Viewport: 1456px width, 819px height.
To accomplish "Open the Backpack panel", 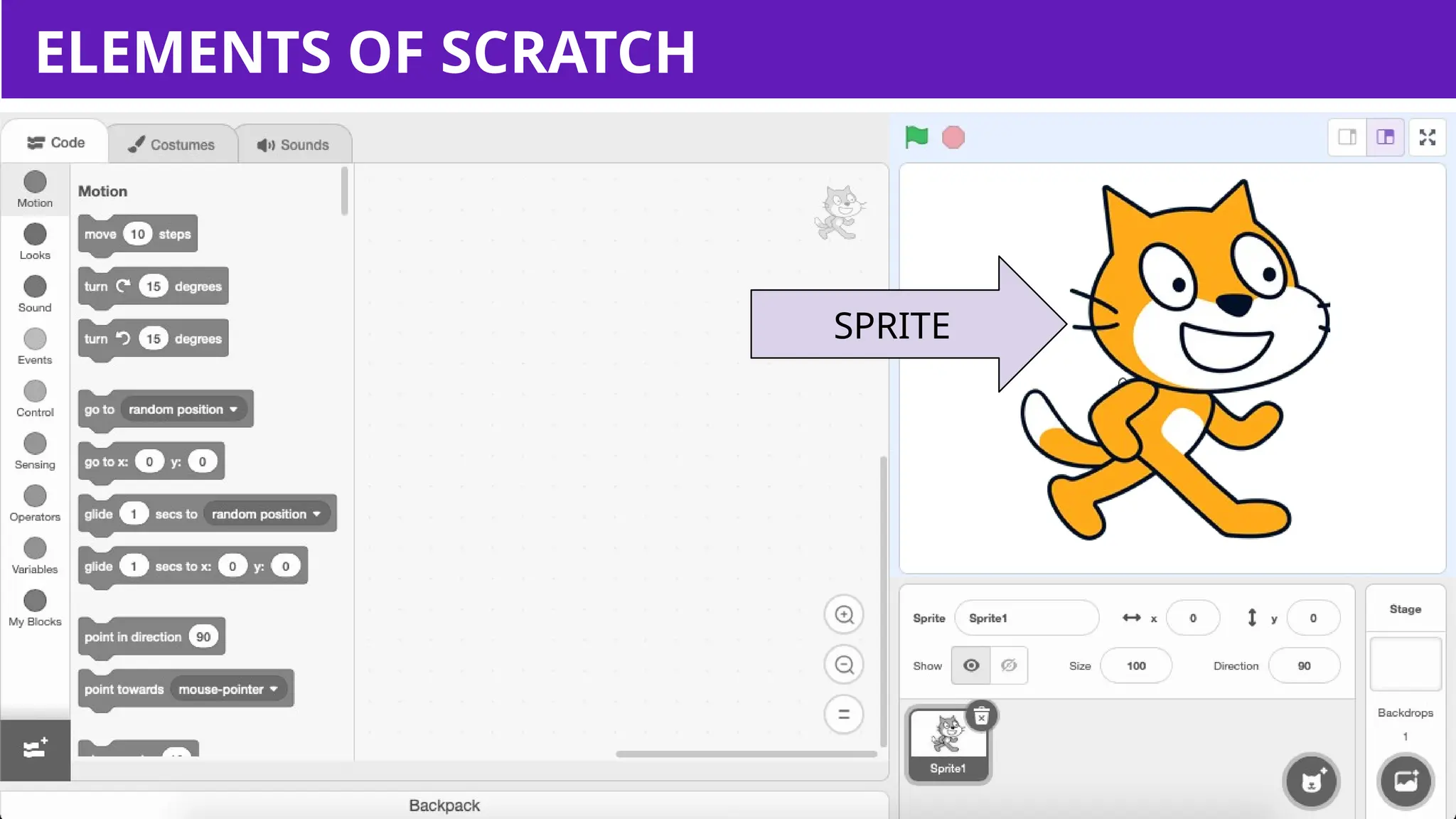I will (x=444, y=805).
